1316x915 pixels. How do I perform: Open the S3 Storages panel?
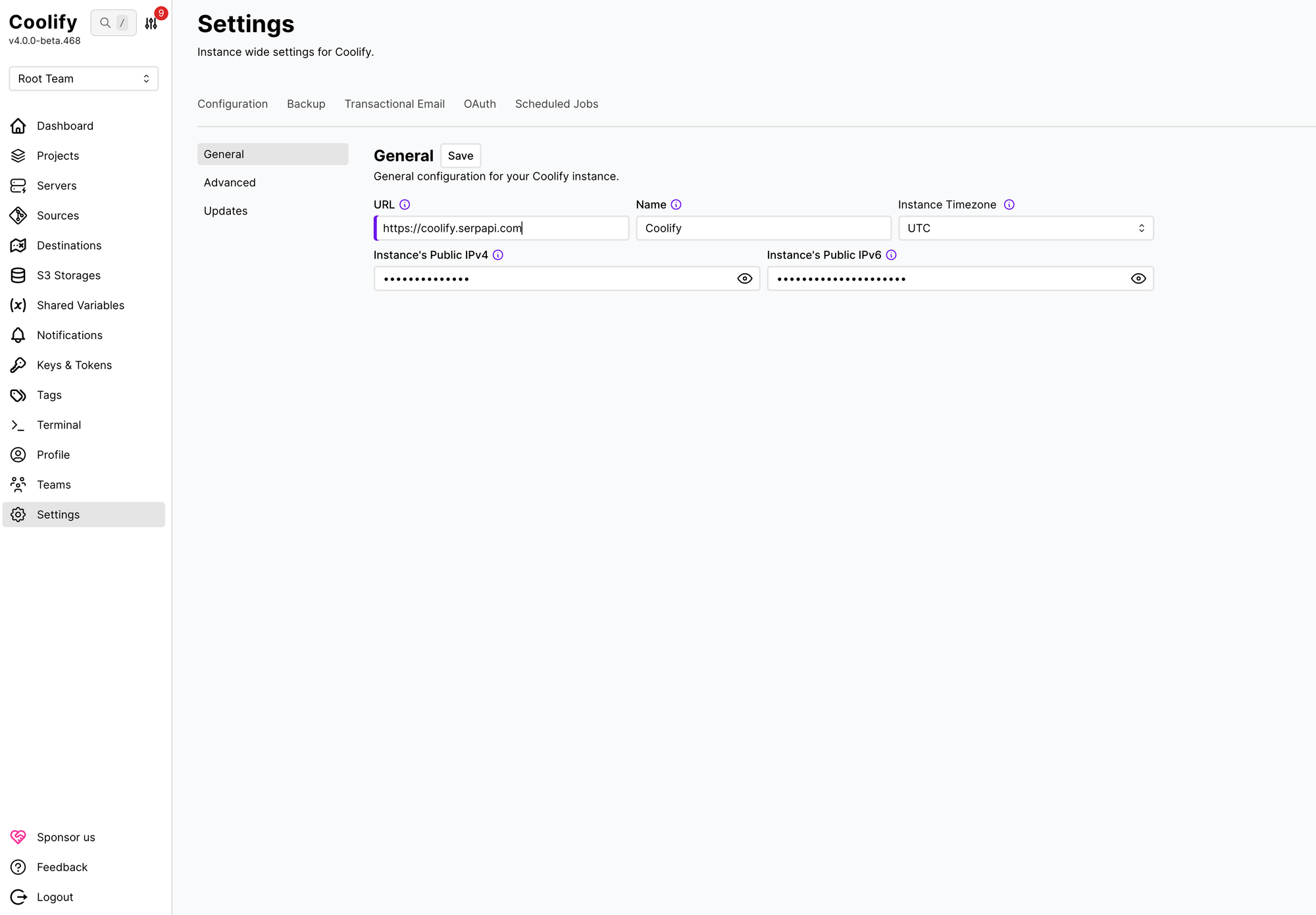tap(68, 275)
